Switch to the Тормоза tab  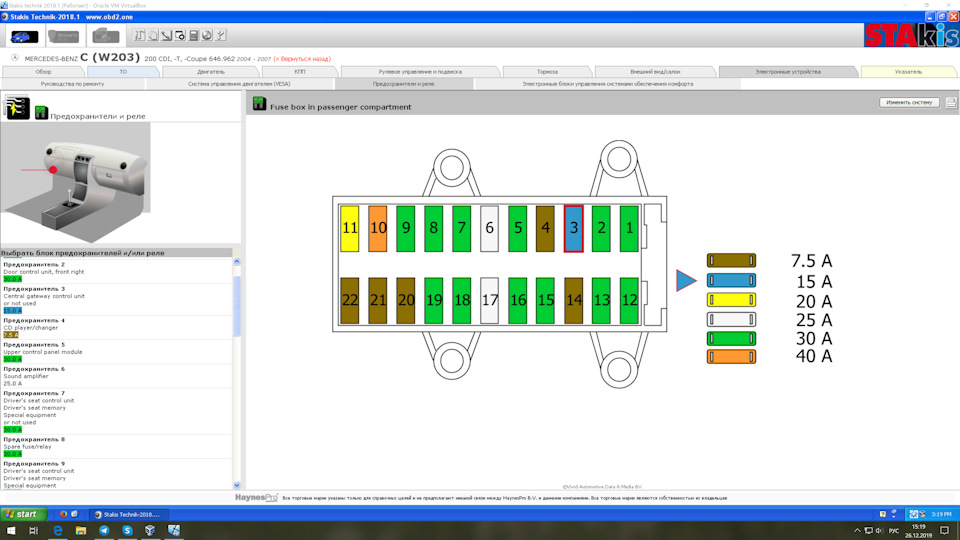point(547,72)
